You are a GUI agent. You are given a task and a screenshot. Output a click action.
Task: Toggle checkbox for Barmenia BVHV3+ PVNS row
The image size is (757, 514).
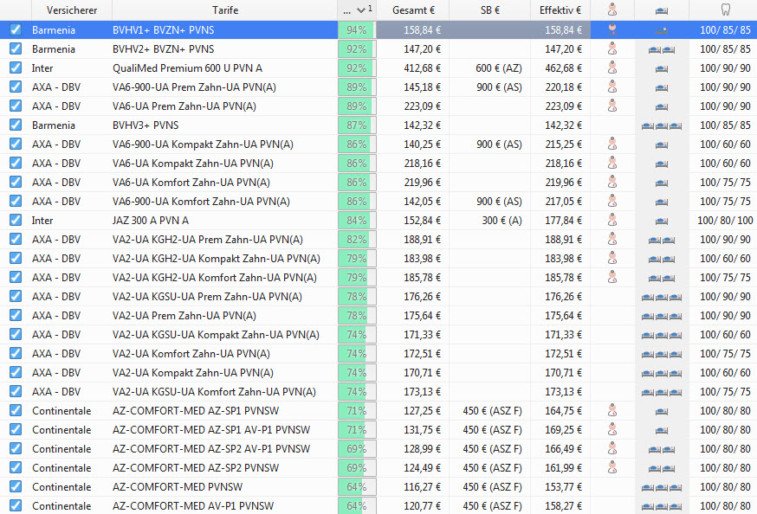(x=15, y=125)
